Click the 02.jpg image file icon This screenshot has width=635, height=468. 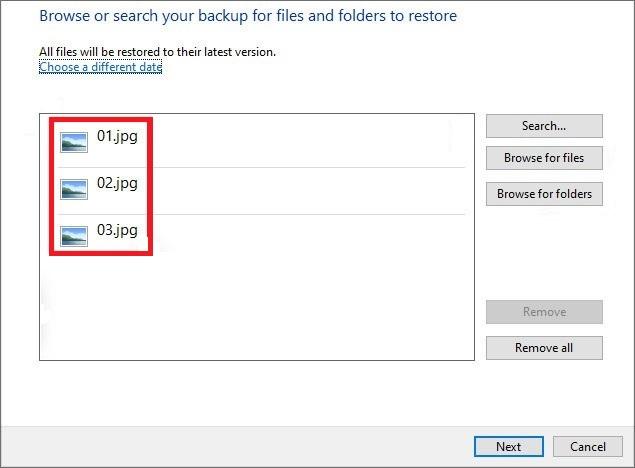tap(74, 189)
